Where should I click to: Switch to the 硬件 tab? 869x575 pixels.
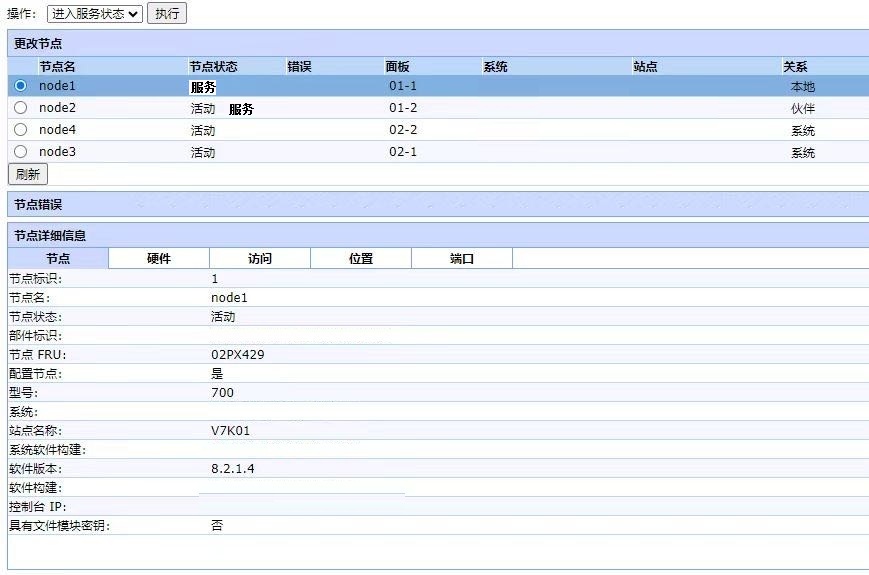click(159, 258)
